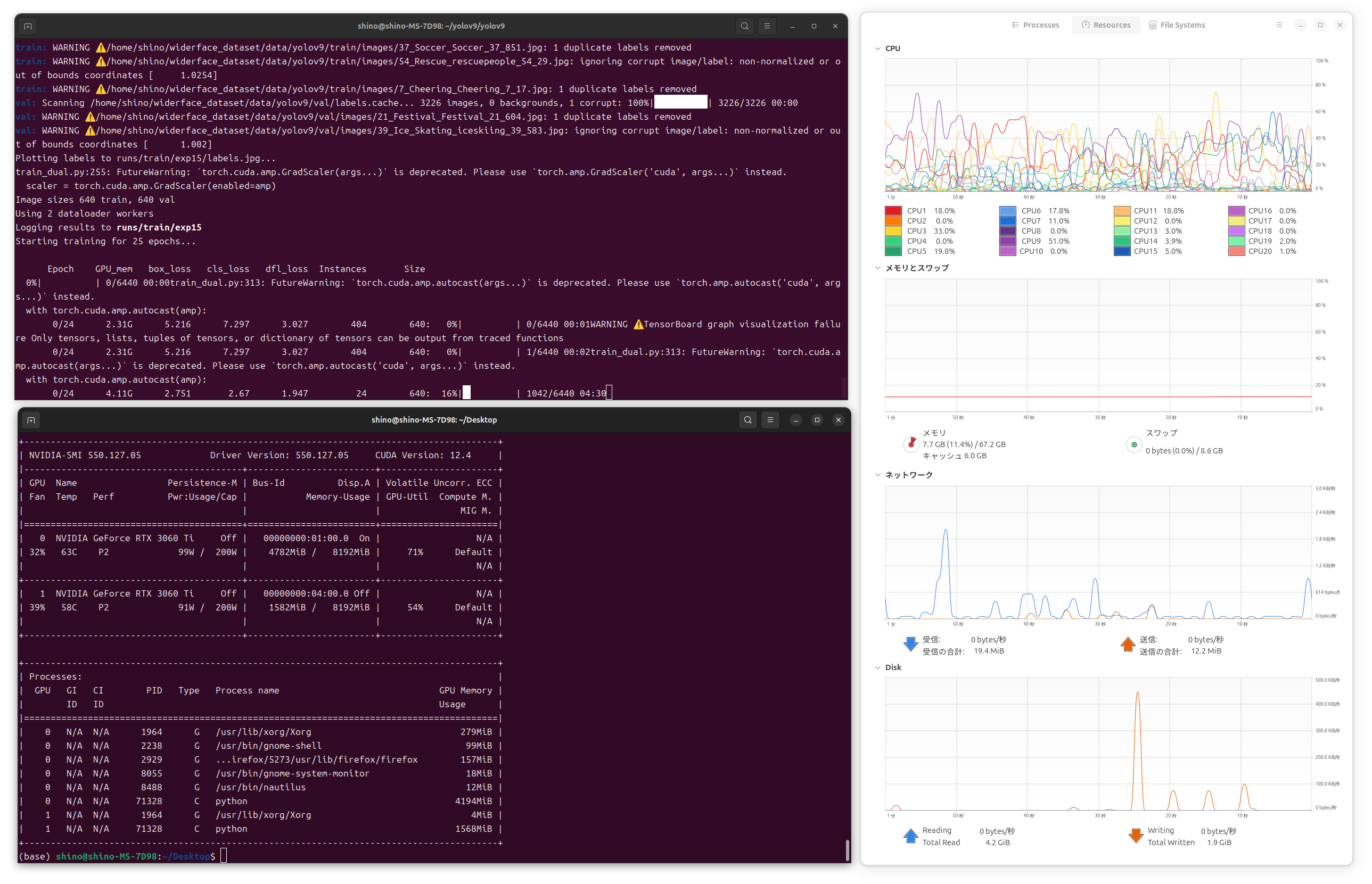
Task: Open search in the Desktop terminal window
Action: click(747, 419)
